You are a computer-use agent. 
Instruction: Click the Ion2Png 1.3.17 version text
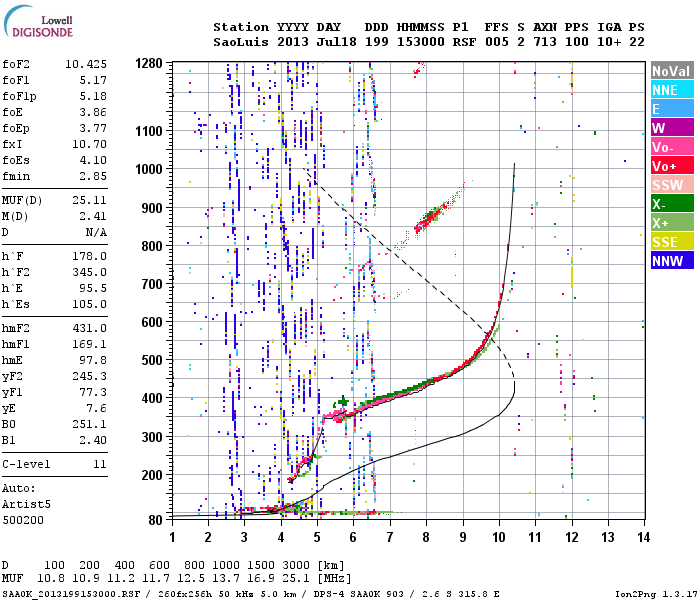point(656,594)
